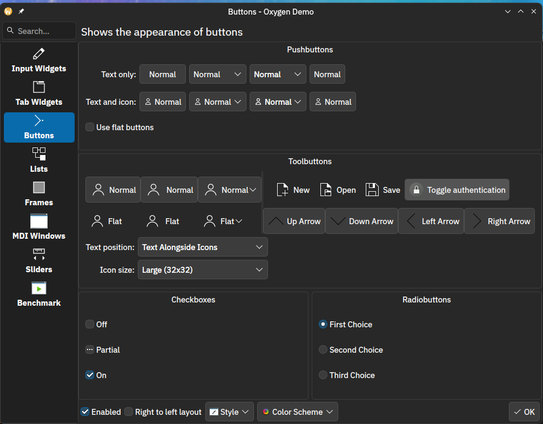Image resolution: width=543 pixels, height=424 pixels.
Task: Click the Right Arrow toolbutton
Action: 500,221
